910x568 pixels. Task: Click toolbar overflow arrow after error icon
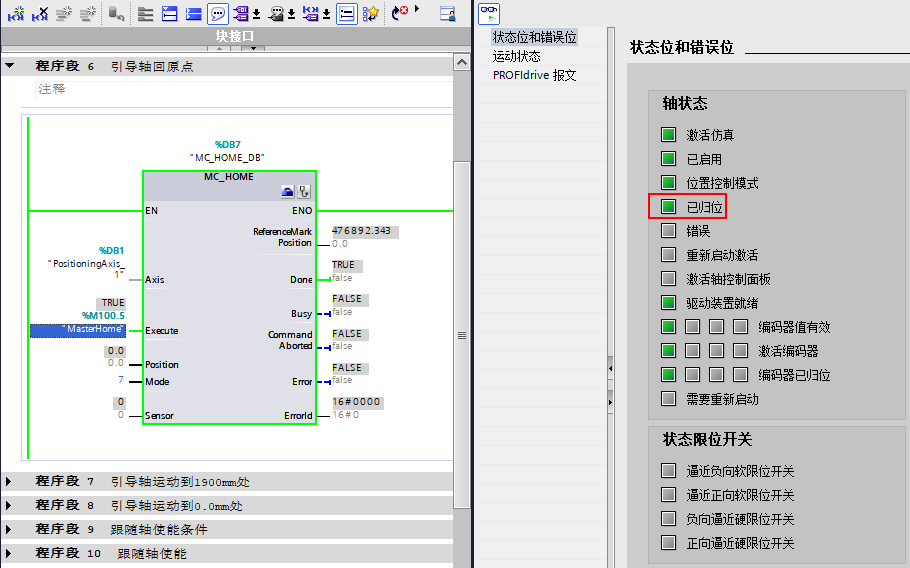417,9
